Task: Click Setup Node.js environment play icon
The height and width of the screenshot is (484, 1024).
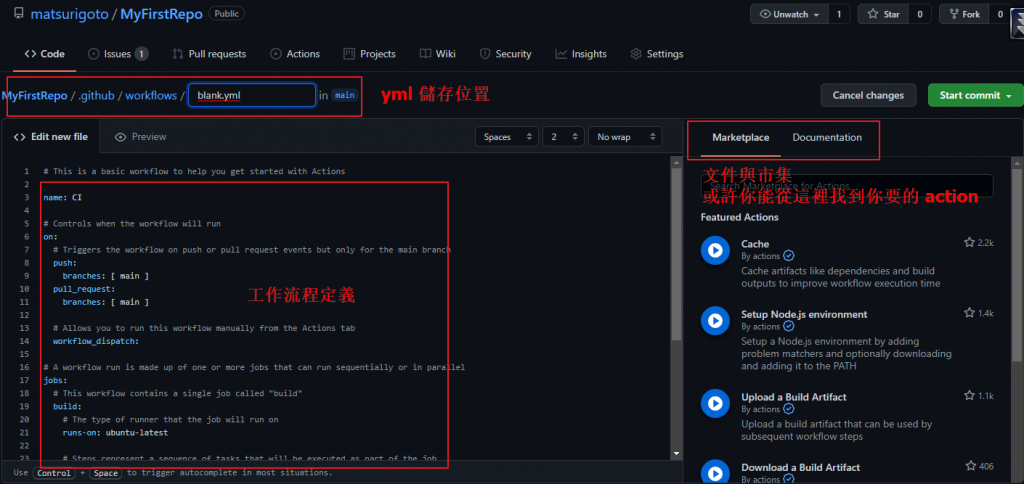Action: click(x=715, y=321)
